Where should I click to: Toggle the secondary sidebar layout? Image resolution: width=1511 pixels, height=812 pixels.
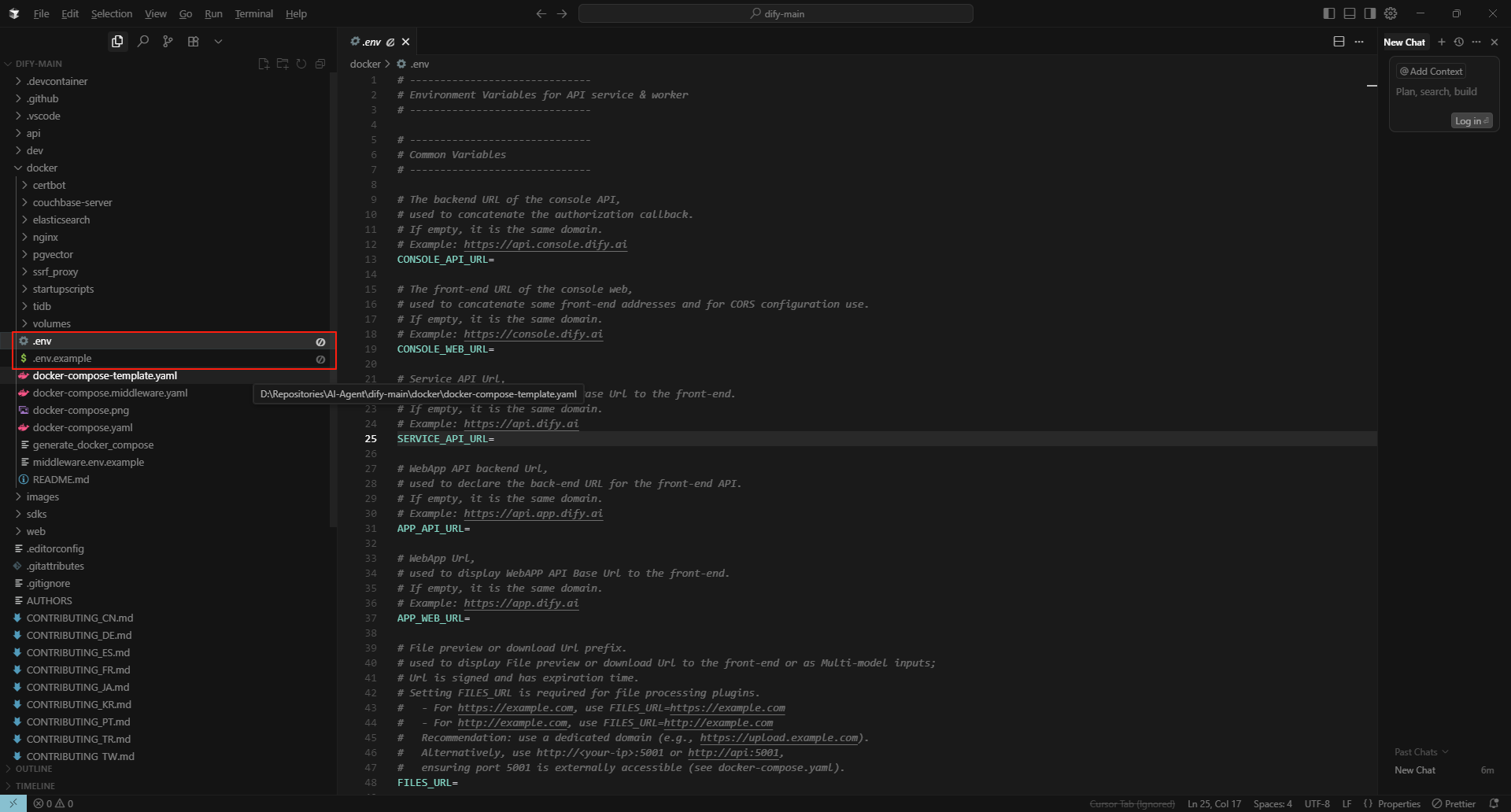click(1370, 13)
